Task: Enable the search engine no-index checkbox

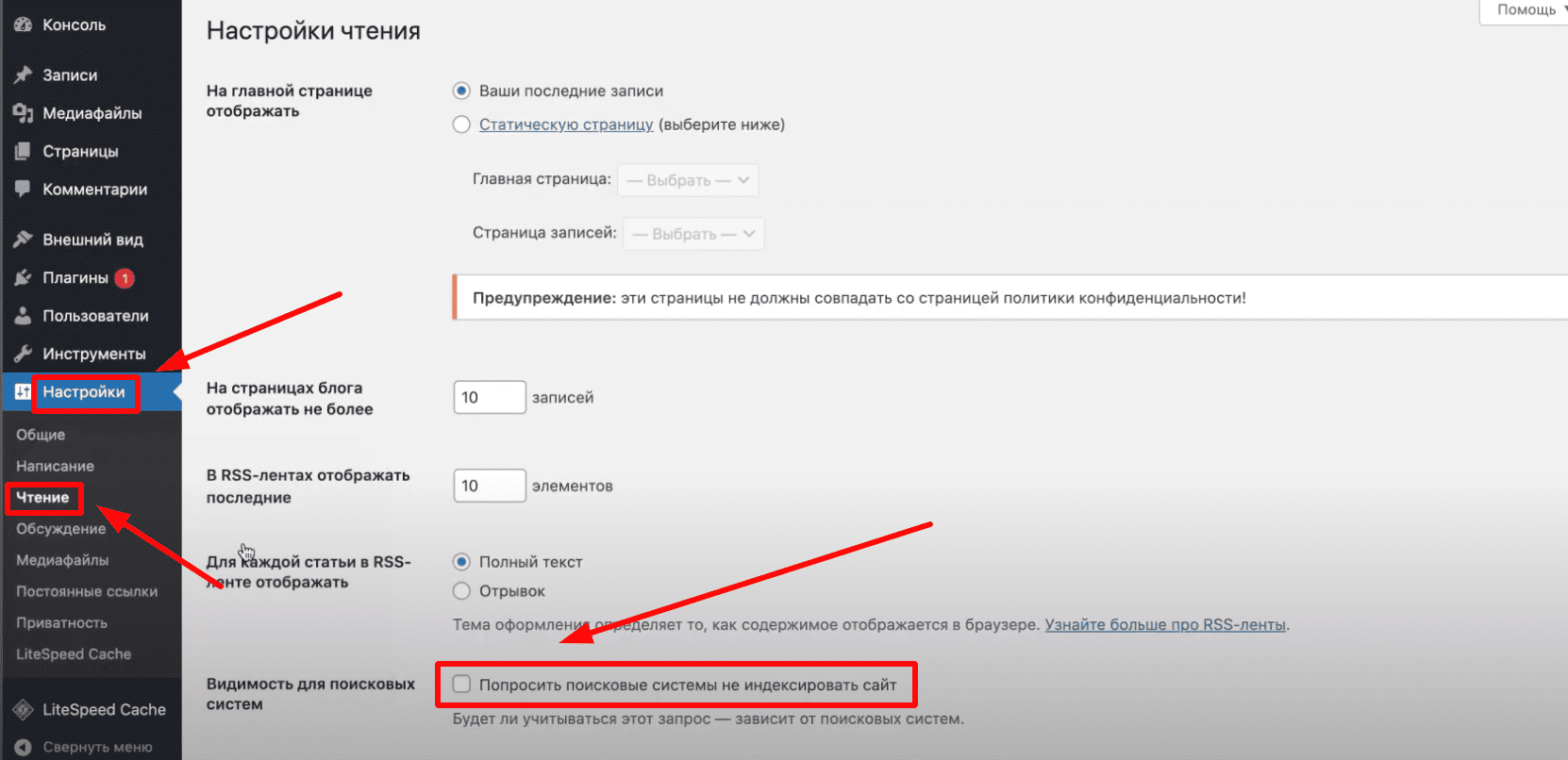Action: click(461, 685)
